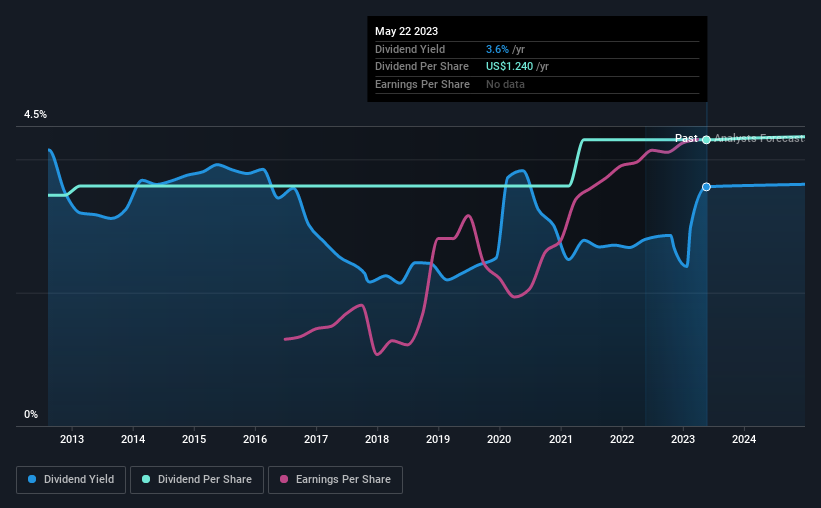This screenshot has width=821, height=508.
Task: Click the tooltip Dividend Per Share row label
Action: [x=422, y=67]
